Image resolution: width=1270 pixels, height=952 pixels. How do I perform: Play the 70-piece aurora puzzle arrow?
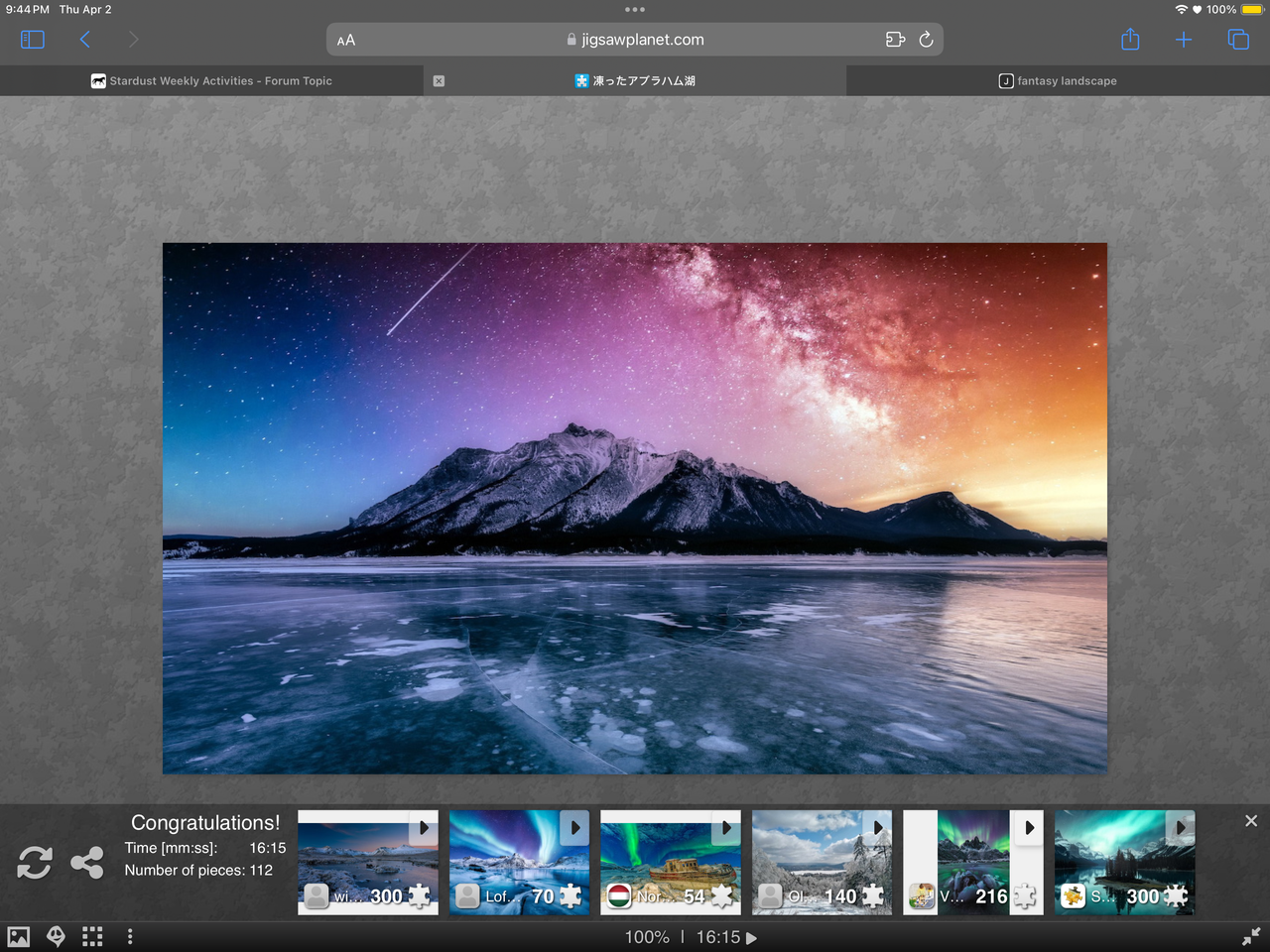click(x=575, y=828)
